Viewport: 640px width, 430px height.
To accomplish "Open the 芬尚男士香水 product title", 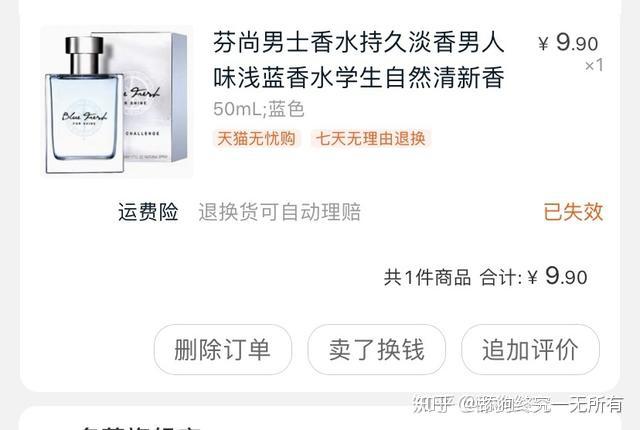I will coord(359,60).
